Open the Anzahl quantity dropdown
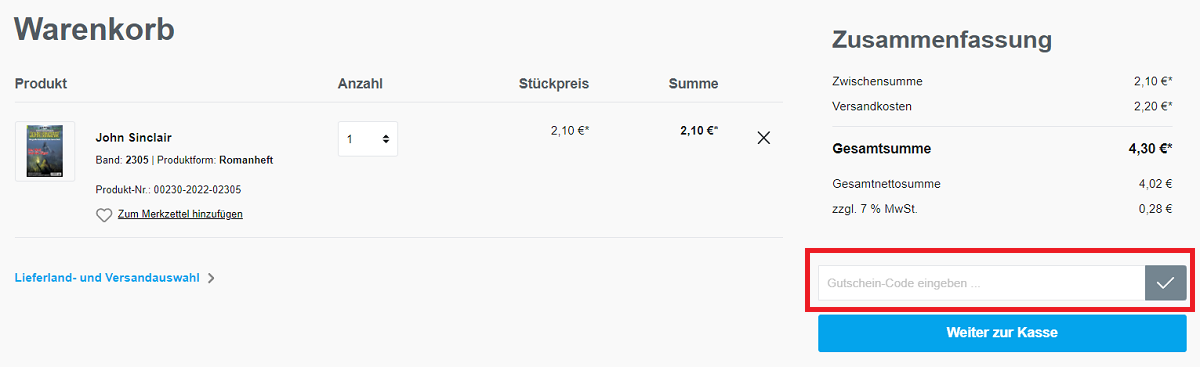This screenshot has height=367, width=1200. (367, 139)
